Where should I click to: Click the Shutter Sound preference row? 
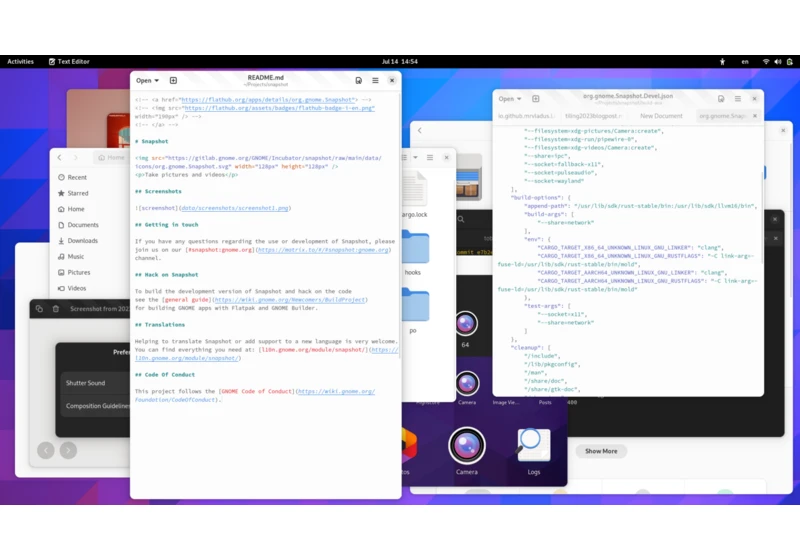point(95,383)
